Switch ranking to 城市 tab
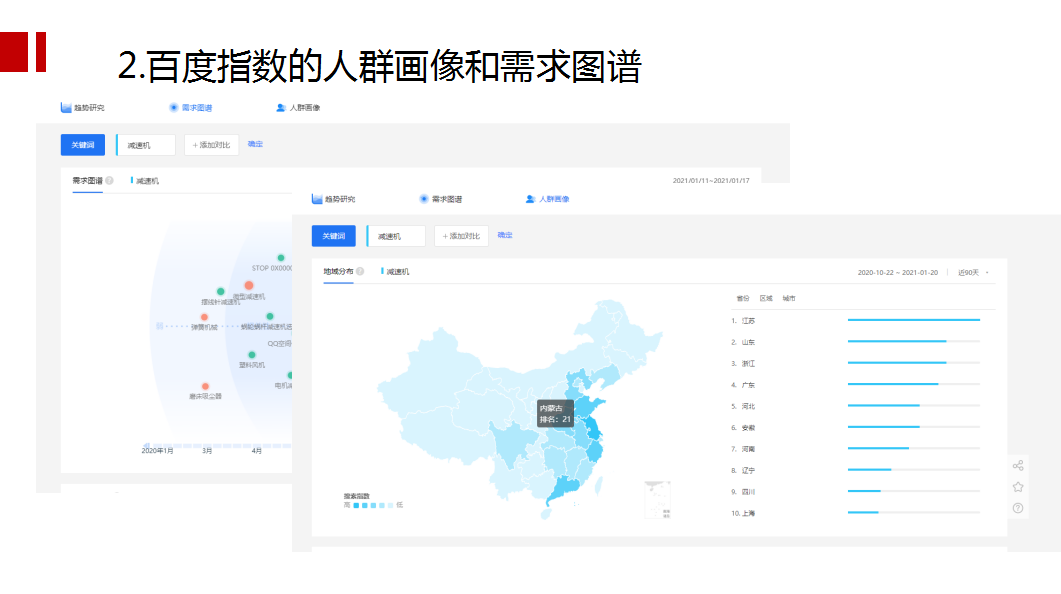The height and width of the screenshot is (594, 1061). tap(790, 298)
